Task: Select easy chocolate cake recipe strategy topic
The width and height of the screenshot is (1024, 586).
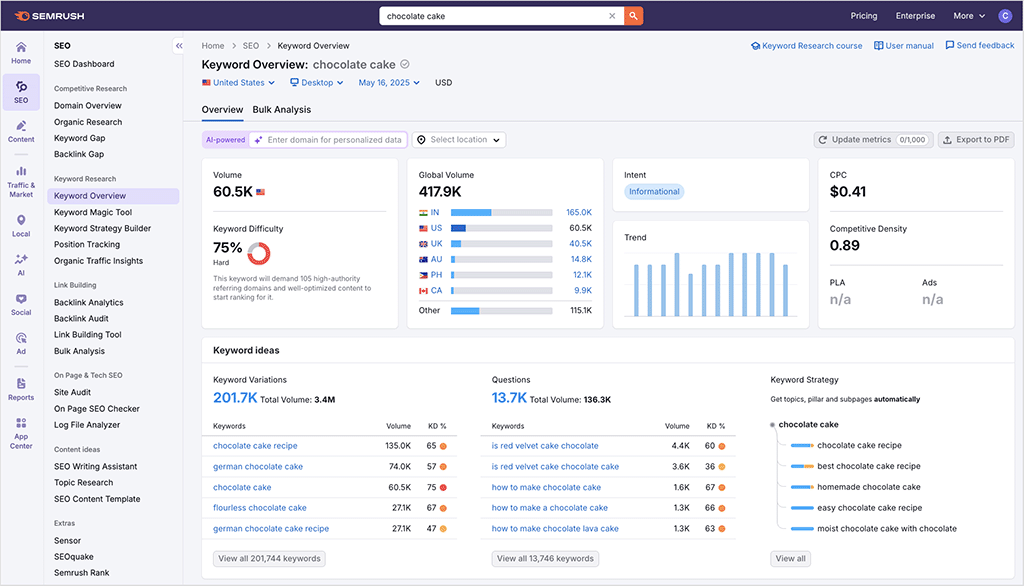Action: coord(870,508)
